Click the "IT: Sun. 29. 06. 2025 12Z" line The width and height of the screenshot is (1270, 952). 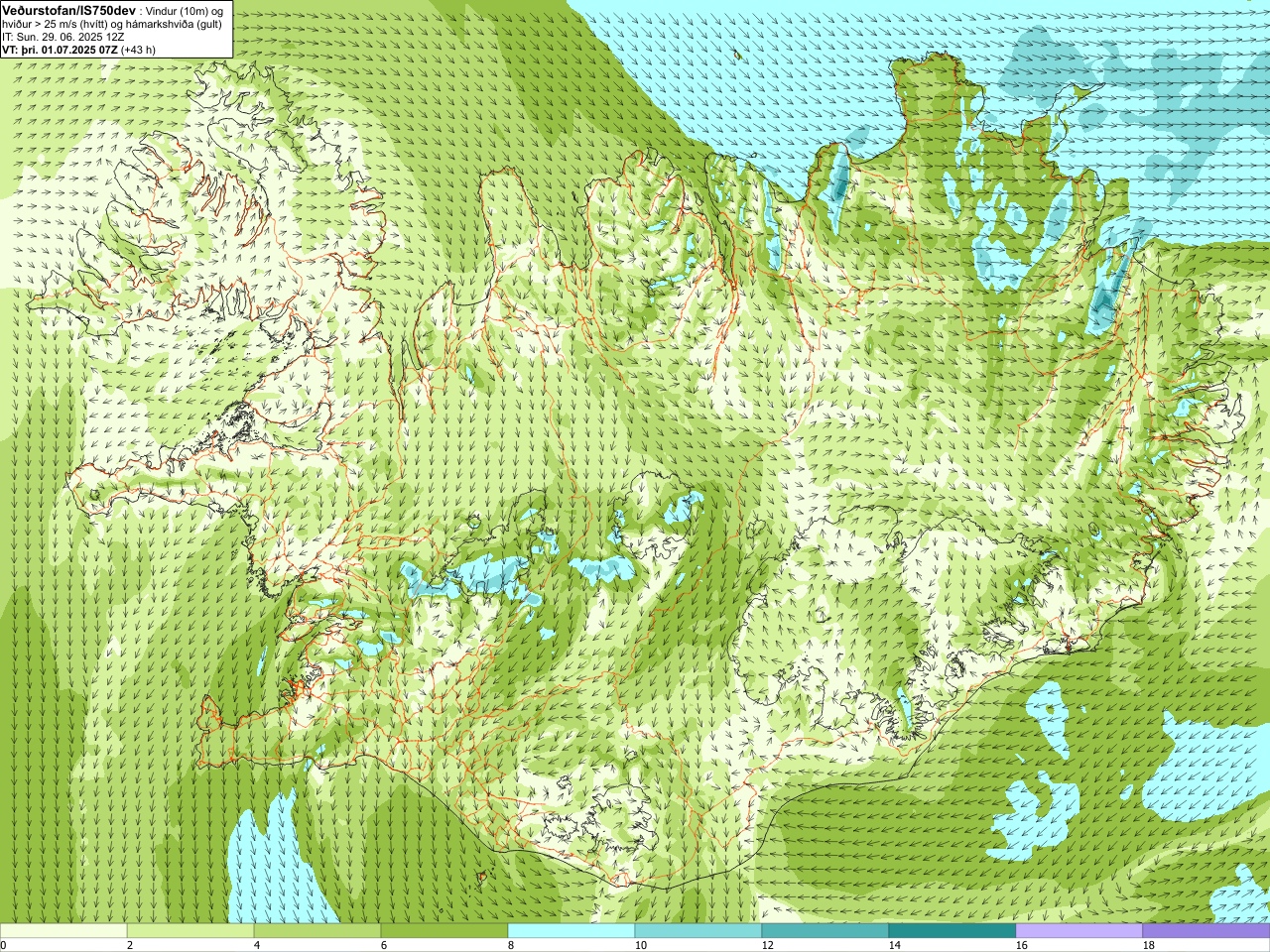(x=63, y=37)
